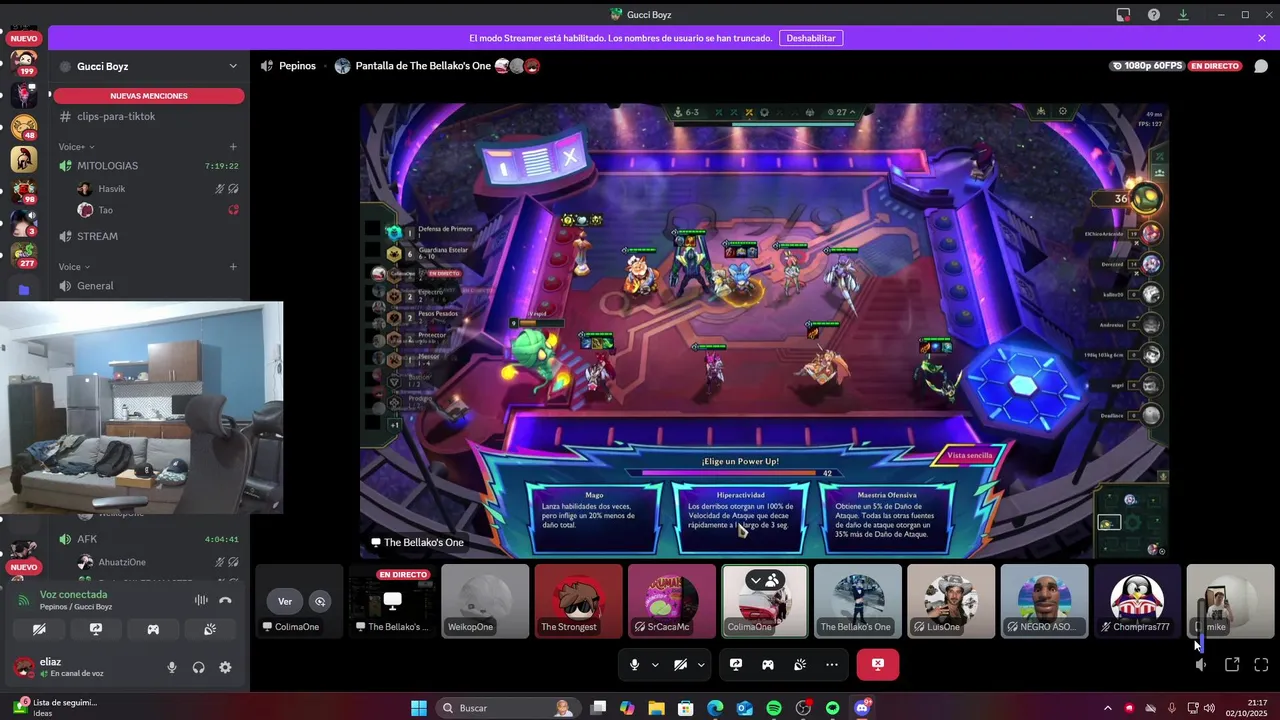Screen dimensions: 1280x720
Task: Select The Bellako's EN DIRECTO stream tile
Action: click(x=392, y=601)
